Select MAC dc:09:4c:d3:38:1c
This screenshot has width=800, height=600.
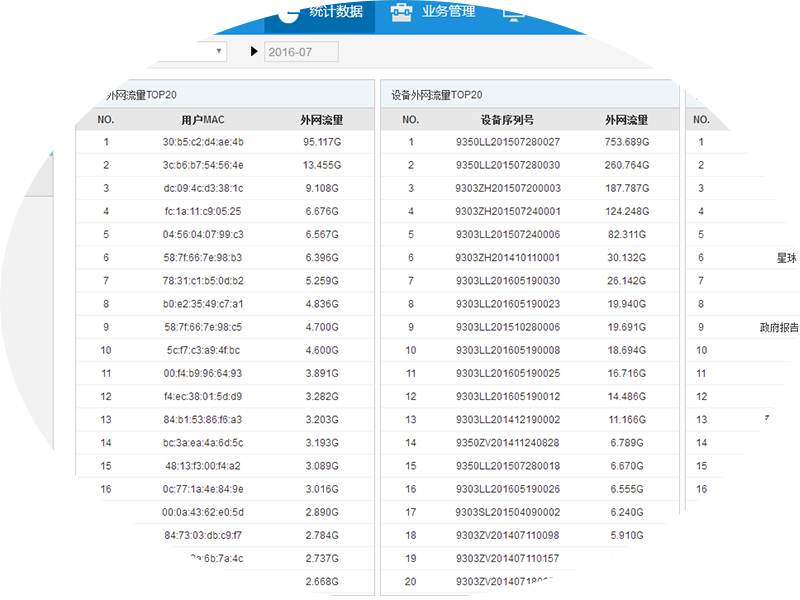point(203,188)
